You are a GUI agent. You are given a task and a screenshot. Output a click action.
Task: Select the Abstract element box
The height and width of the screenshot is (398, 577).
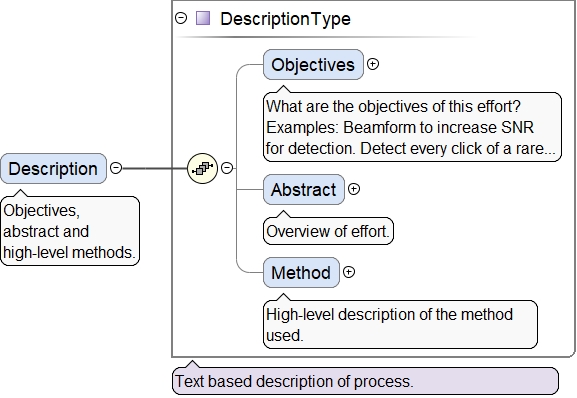304,189
